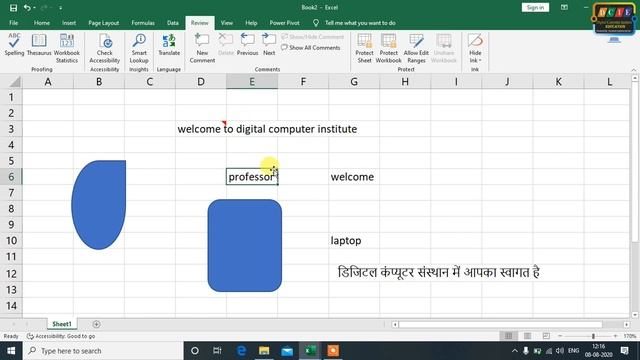Go to the Previous comment
Viewport: 640px width, 360px height.
point(247,44)
